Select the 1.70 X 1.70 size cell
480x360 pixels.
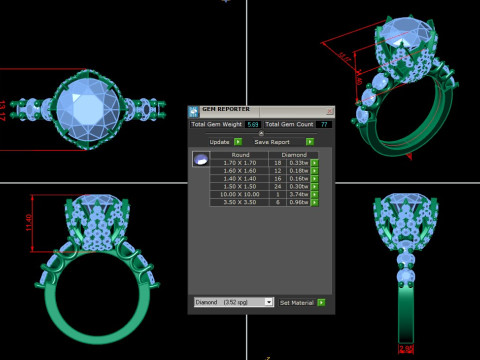240,163
